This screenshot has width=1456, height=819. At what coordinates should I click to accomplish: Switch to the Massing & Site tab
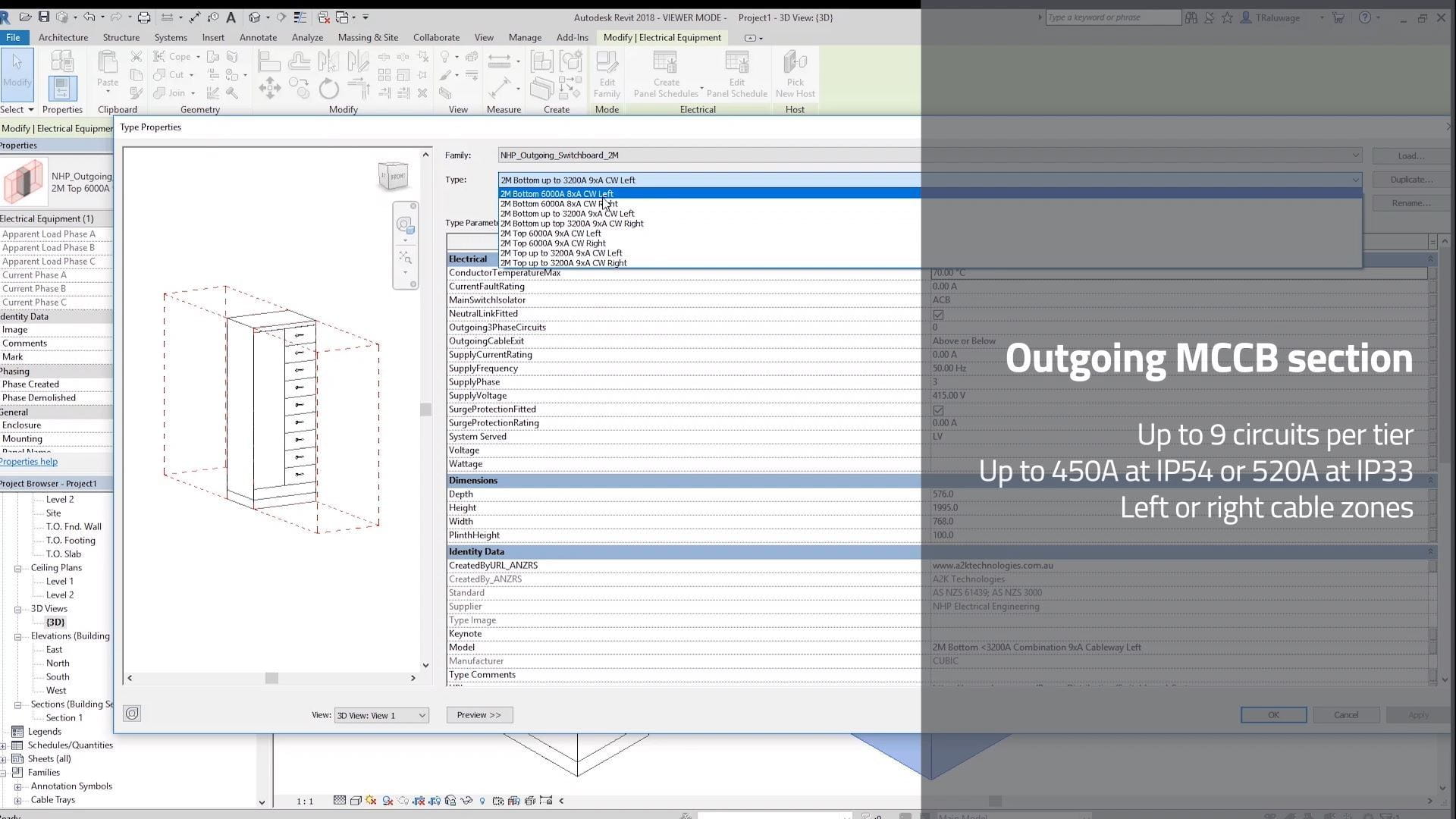tap(368, 37)
